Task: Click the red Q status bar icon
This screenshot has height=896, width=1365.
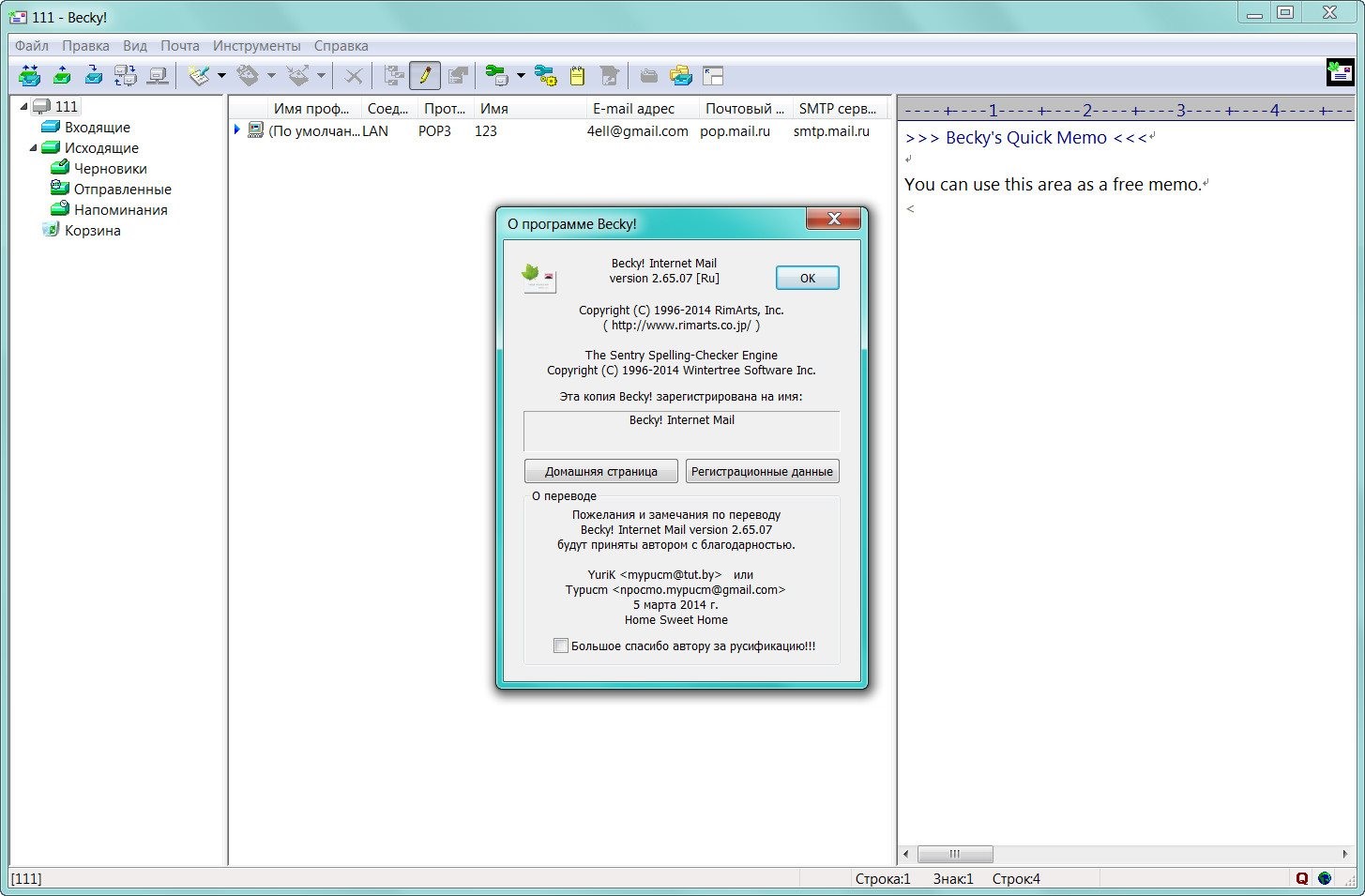Action: pos(1301,878)
